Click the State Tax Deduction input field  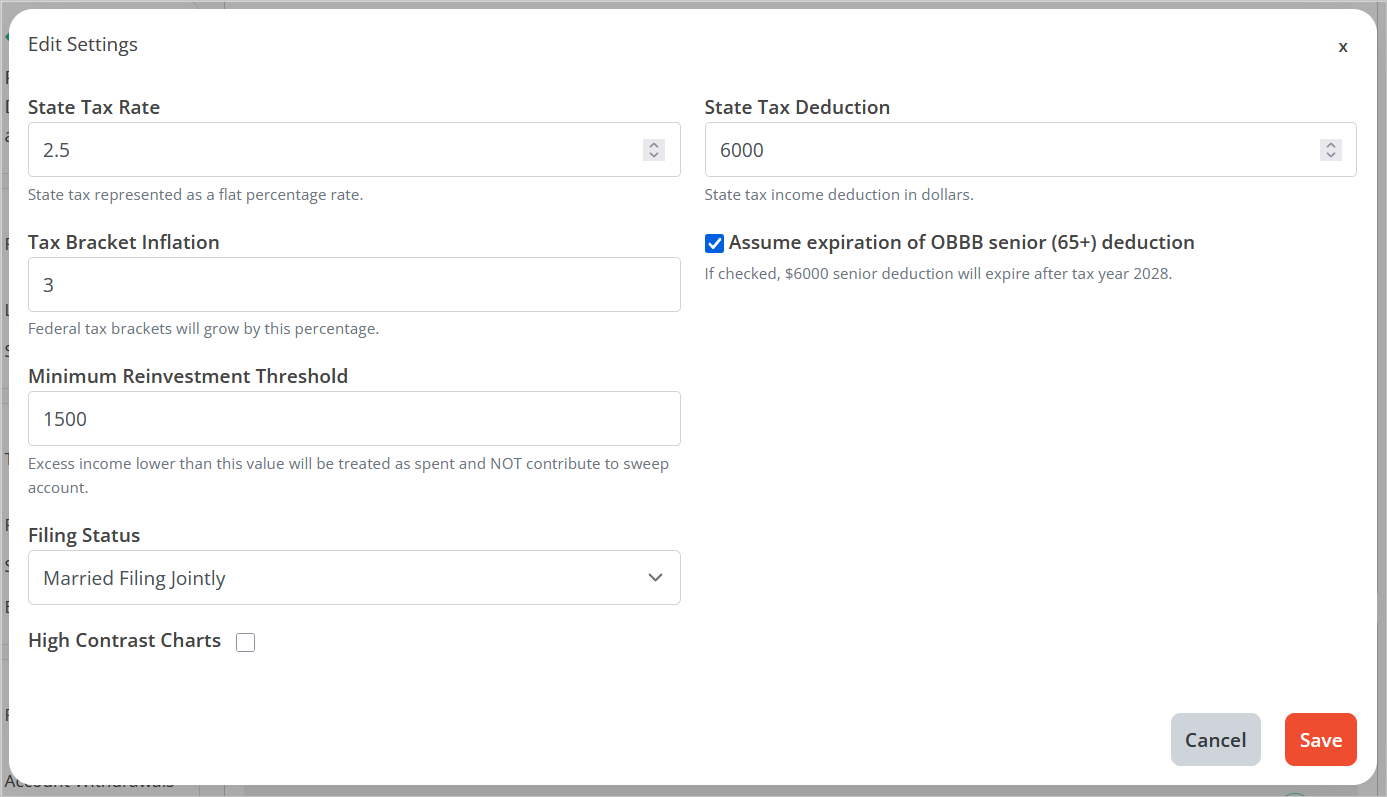1030,150
